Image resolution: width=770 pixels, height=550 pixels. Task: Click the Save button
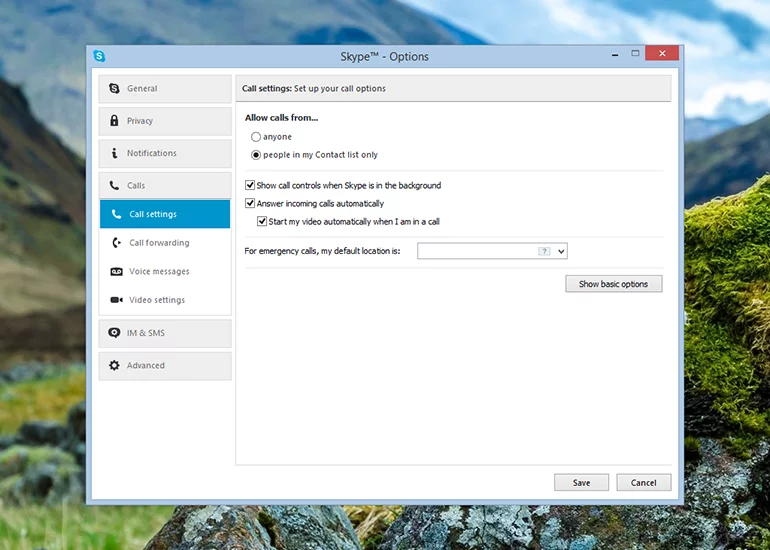click(581, 483)
